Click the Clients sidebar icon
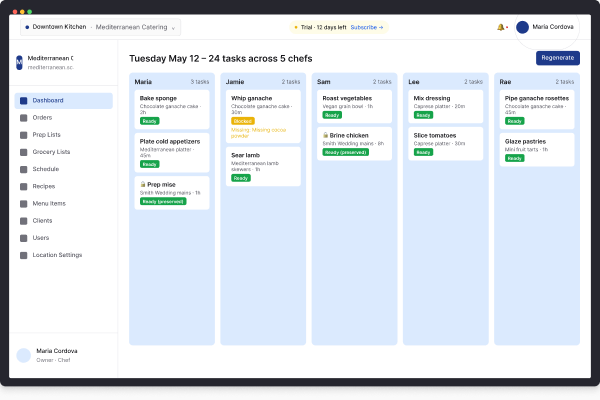600x400 pixels. tap(24, 221)
